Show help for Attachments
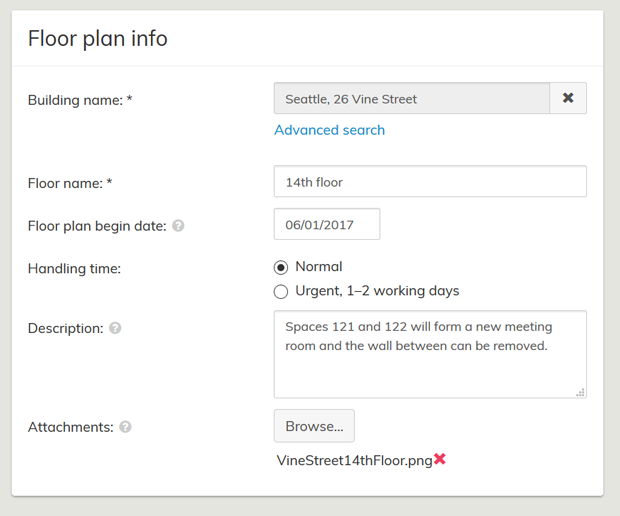 click(125, 427)
